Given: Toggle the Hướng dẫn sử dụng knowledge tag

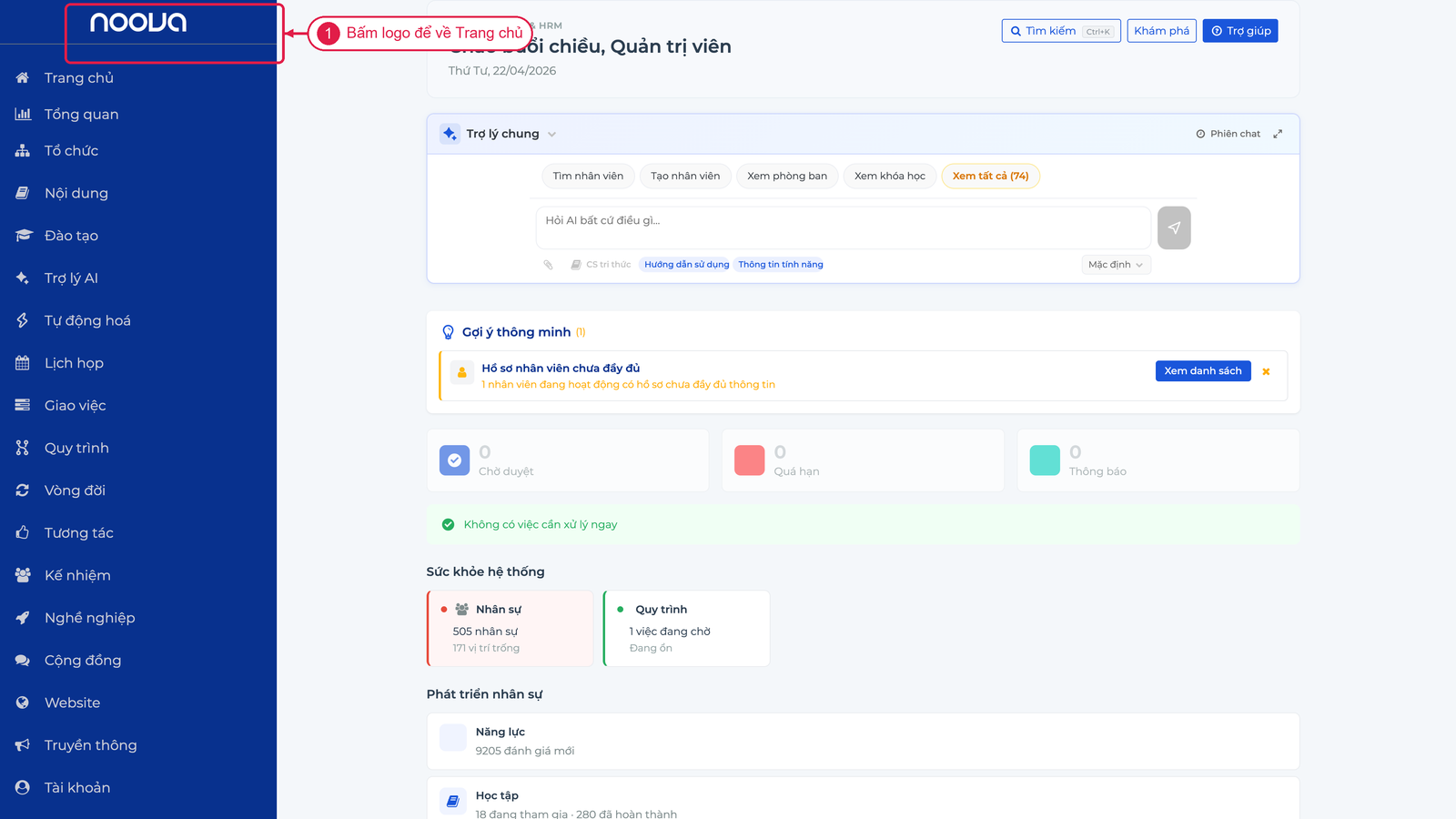Looking at the screenshot, I should click(x=686, y=265).
